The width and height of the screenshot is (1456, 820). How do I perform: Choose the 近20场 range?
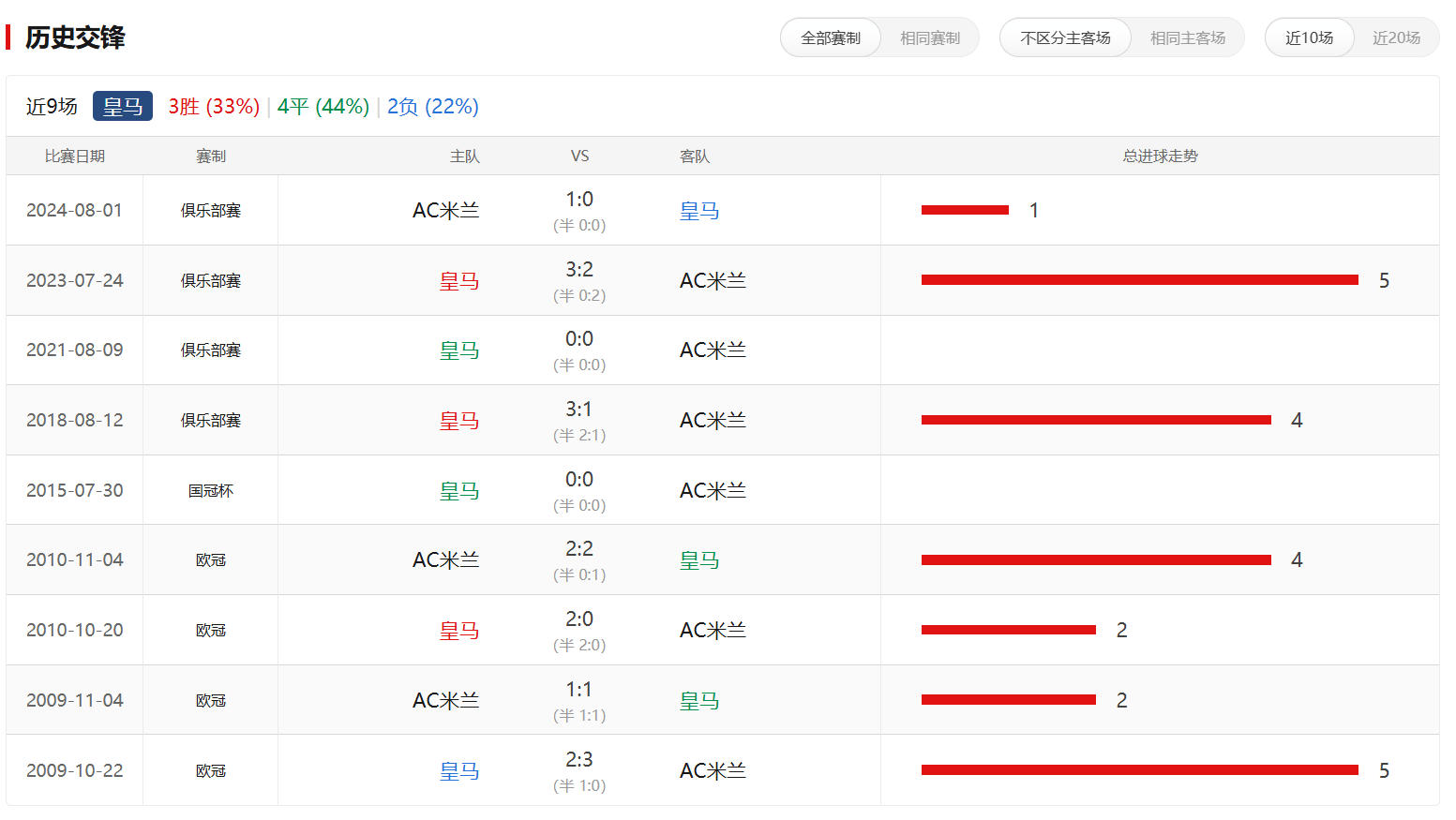[x=1396, y=37]
